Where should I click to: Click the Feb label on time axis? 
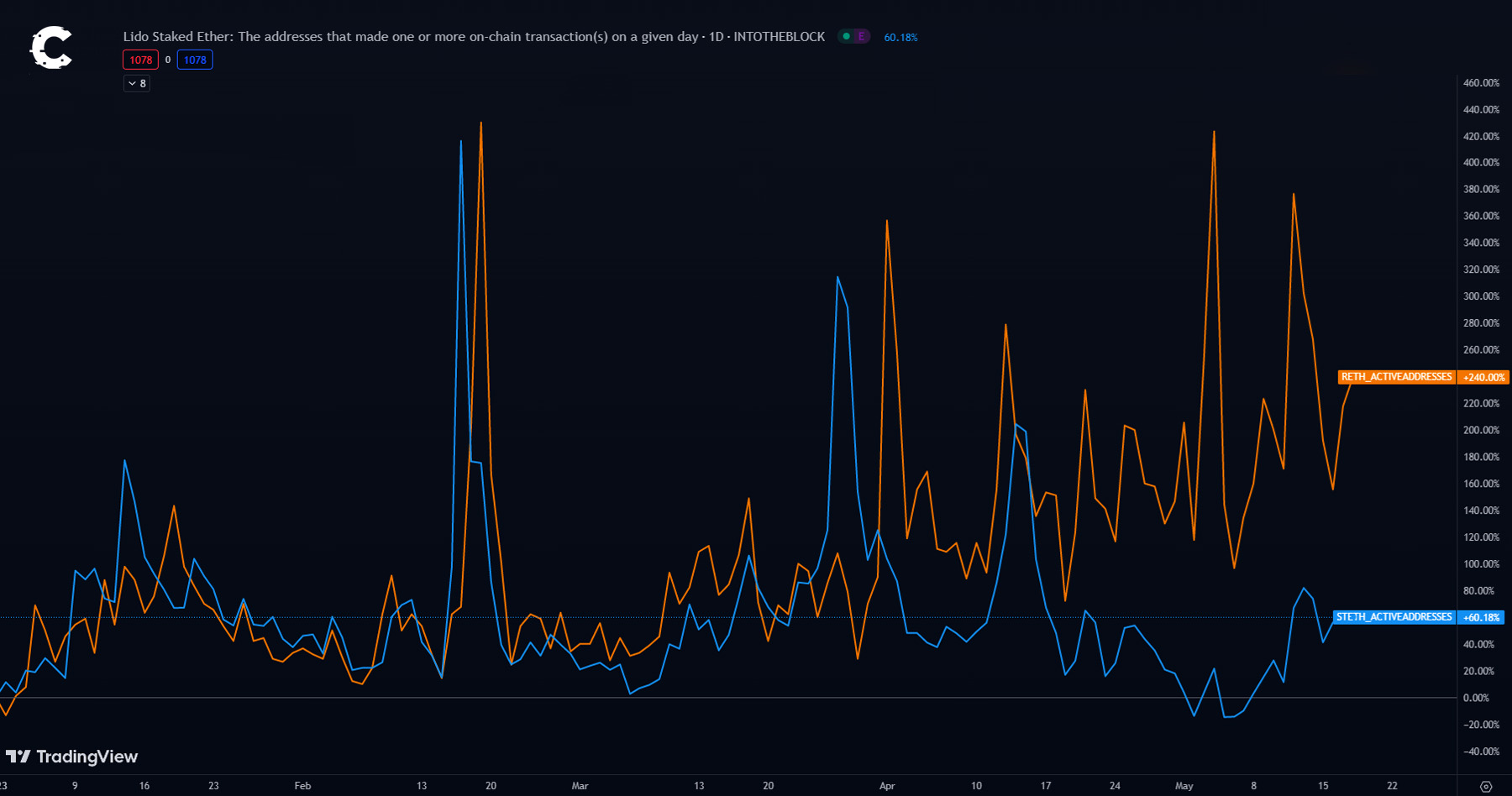pos(302,786)
